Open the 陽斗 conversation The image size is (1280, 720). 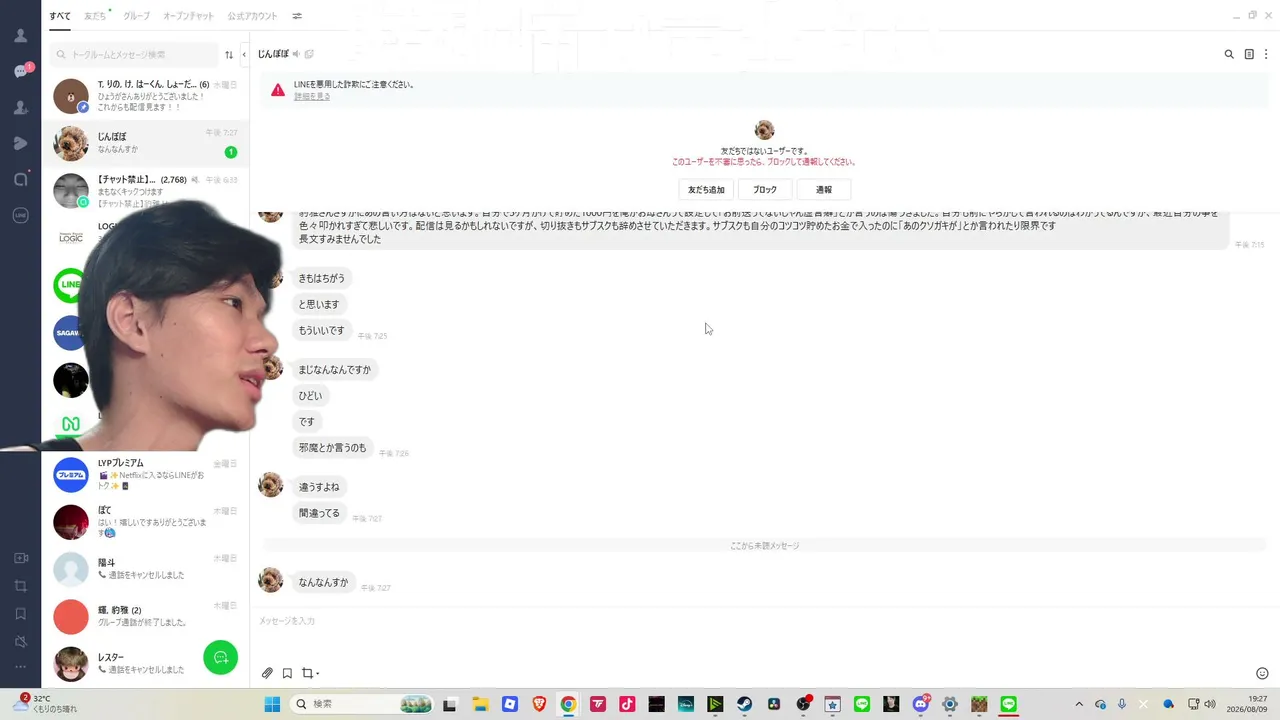[145, 569]
